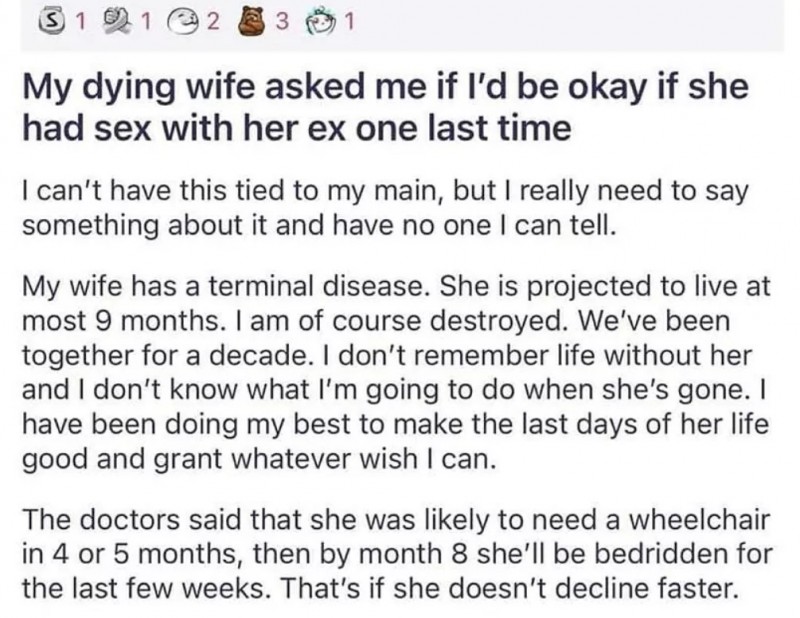This screenshot has height=618, width=800.
Task: Click the gray awards bar background
Action: point(561,24)
